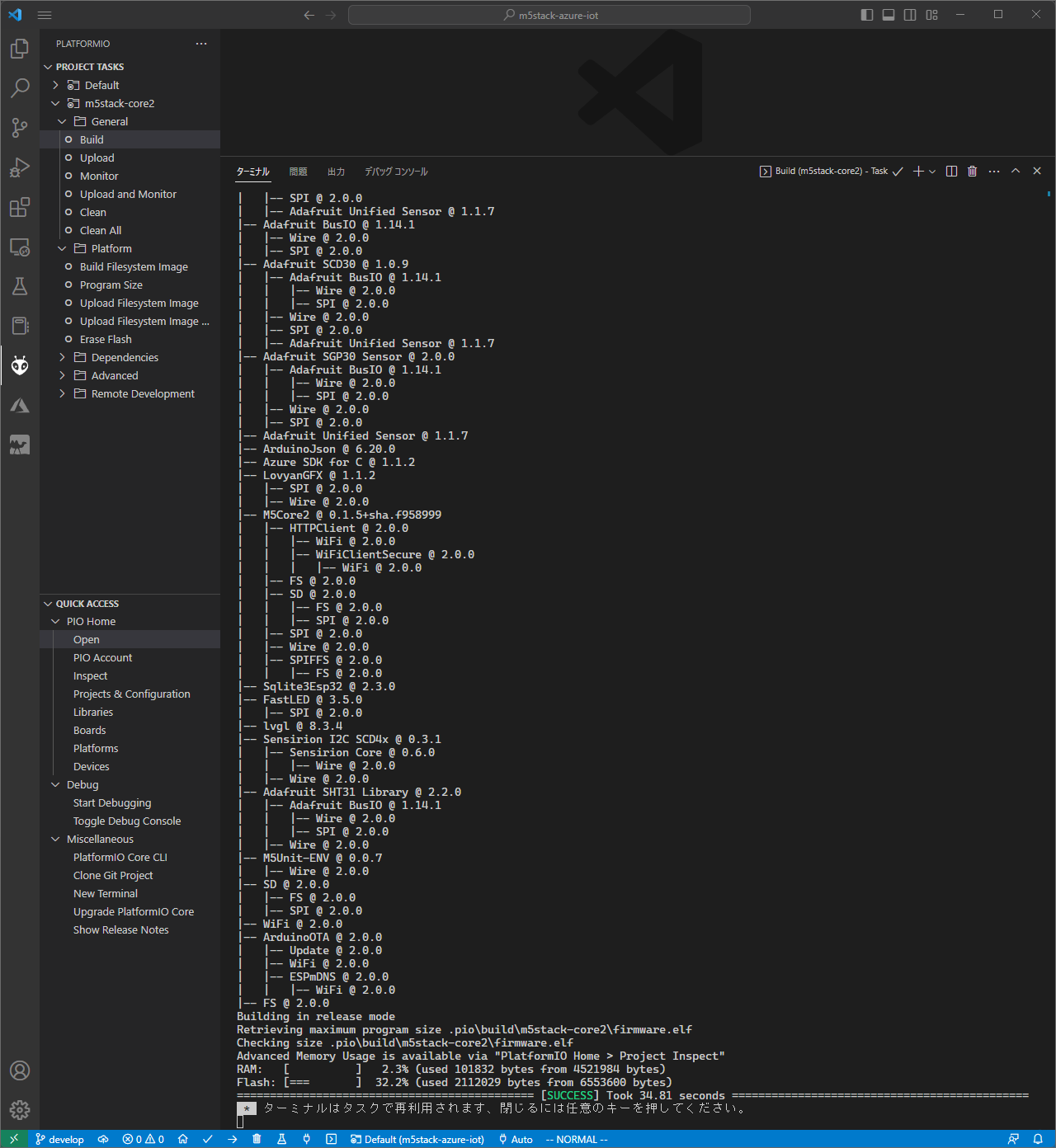The image size is (1056, 1148).
Task: Toggle the Primary Side Bar layout button
Action: pyautogui.click(x=866, y=15)
